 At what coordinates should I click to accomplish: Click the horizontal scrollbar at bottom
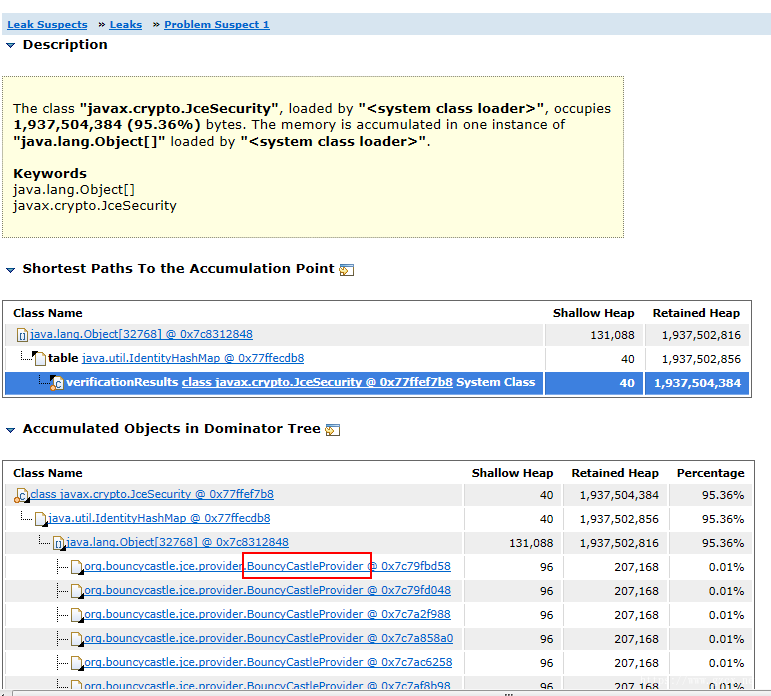(386, 693)
